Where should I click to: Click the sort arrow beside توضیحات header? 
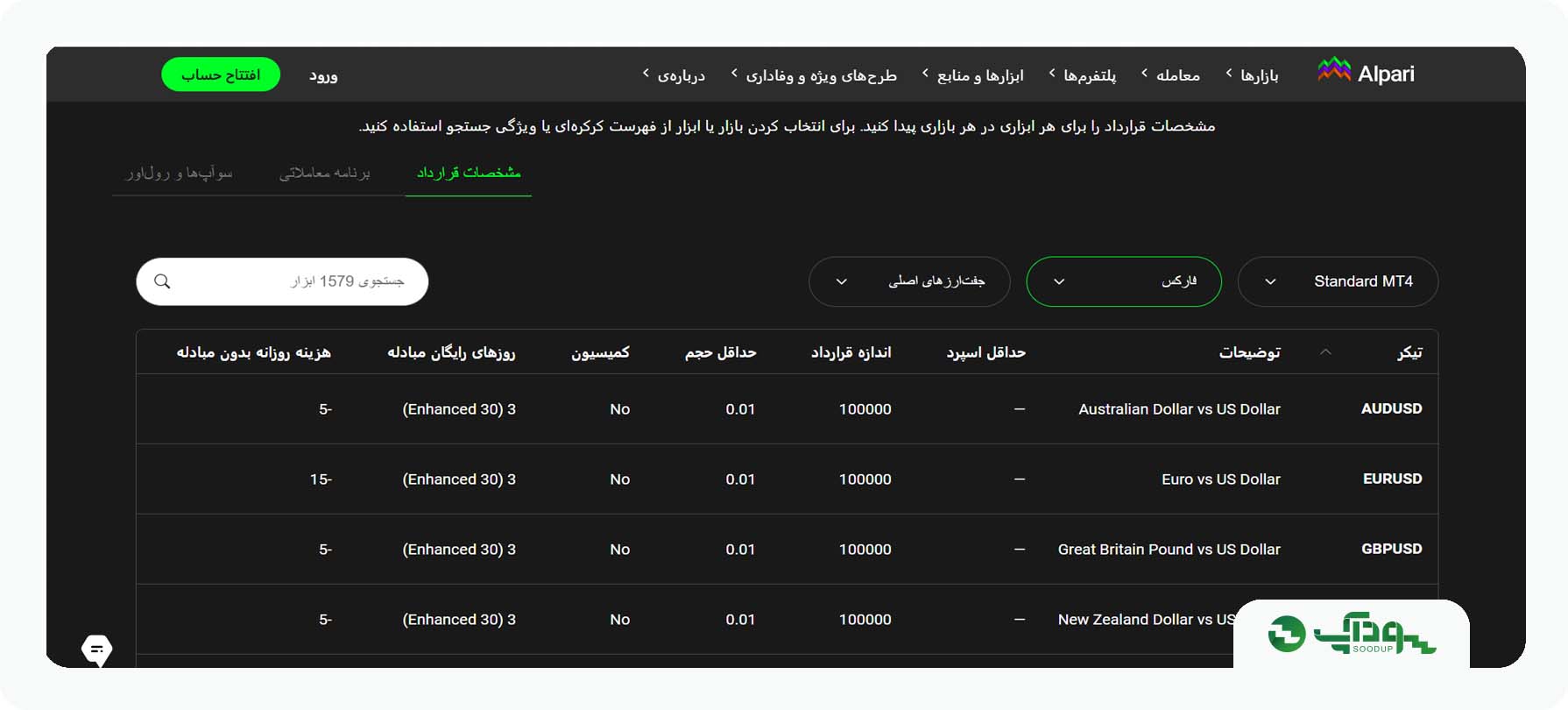point(1325,351)
